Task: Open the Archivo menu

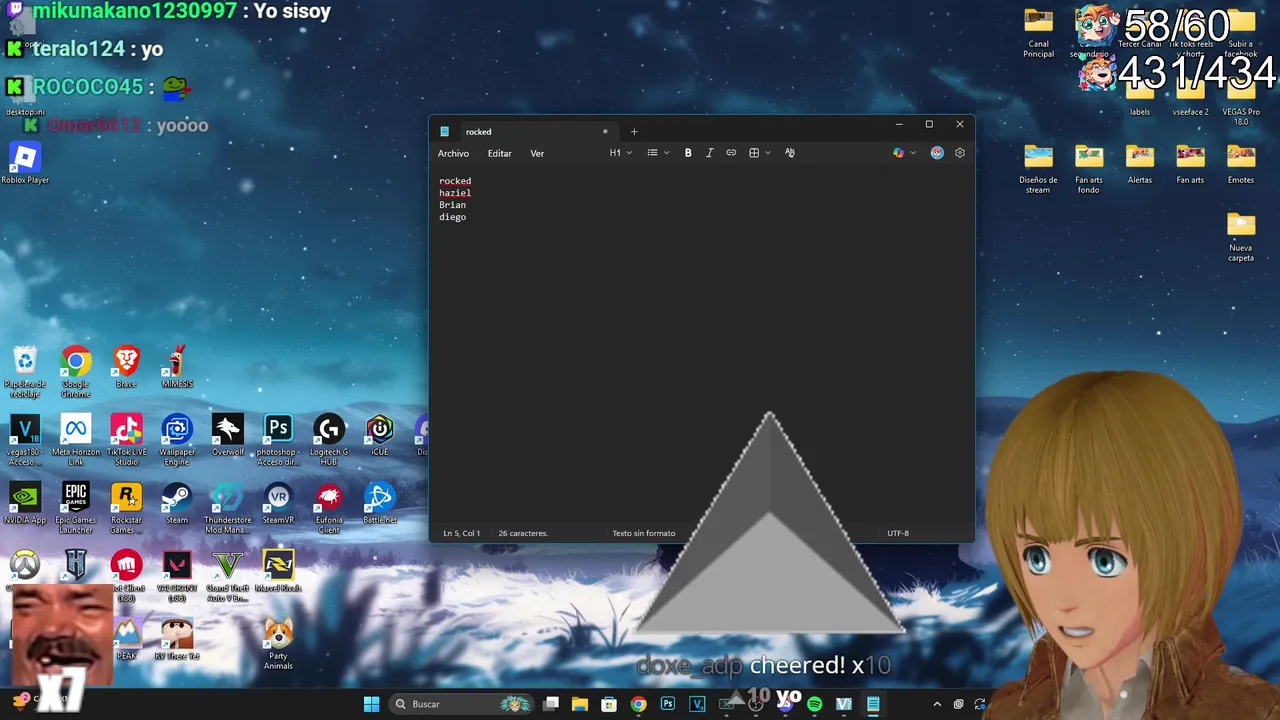Action: click(453, 153)
